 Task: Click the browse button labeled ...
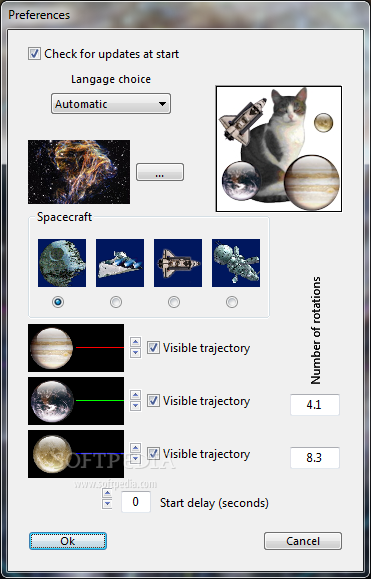(160, 172)
